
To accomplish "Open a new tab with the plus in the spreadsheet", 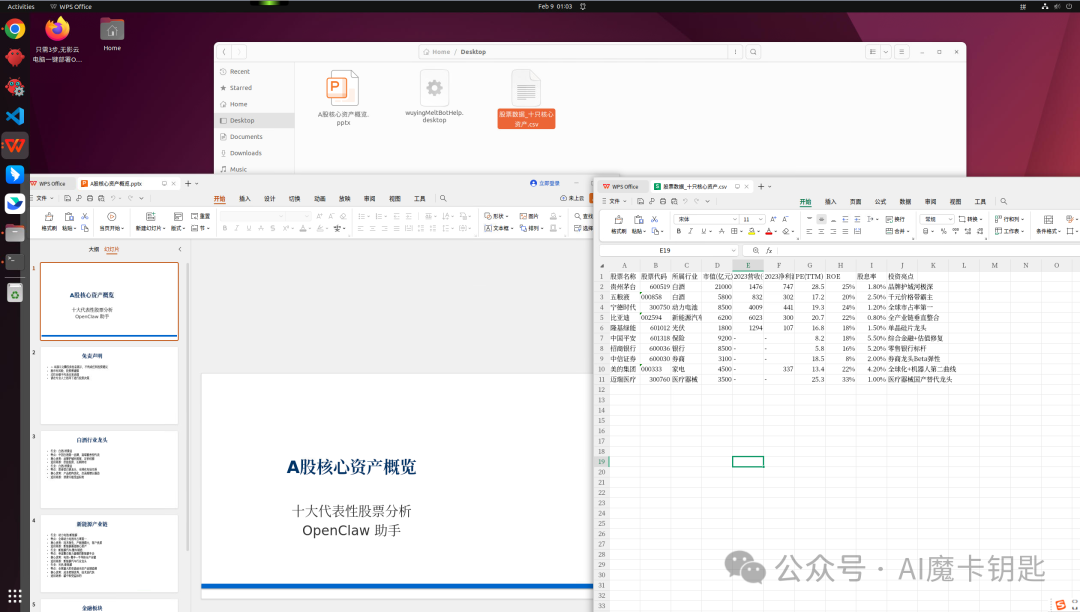I will 761,187.
